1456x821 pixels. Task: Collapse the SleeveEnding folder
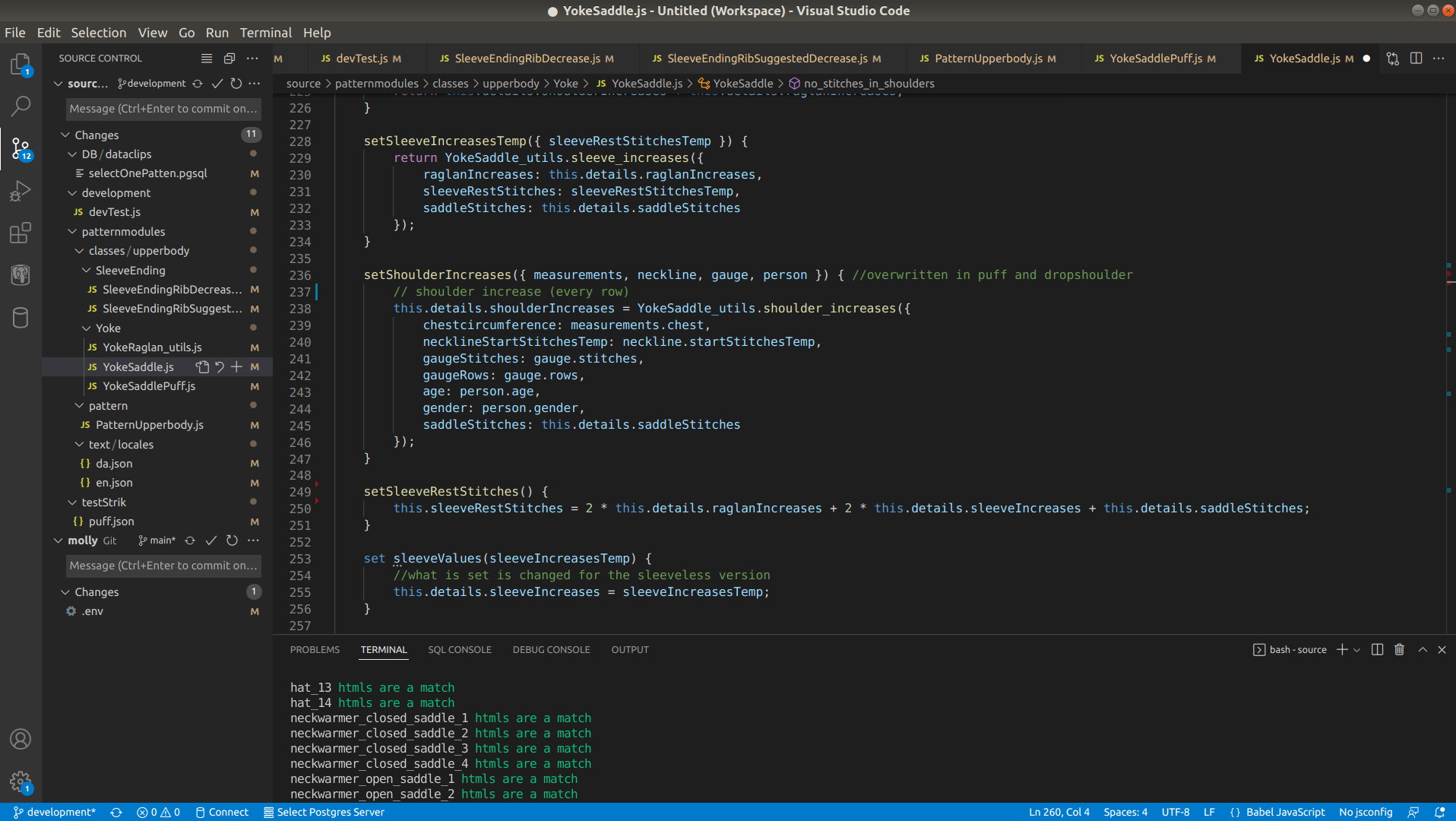87,271
